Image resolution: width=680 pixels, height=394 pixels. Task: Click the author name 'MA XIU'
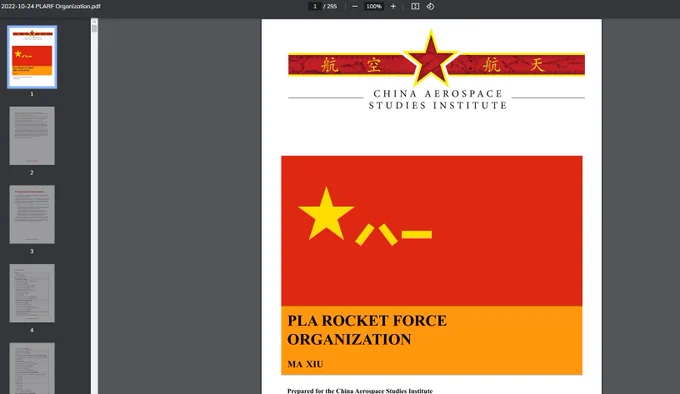[x=305, y=364]
